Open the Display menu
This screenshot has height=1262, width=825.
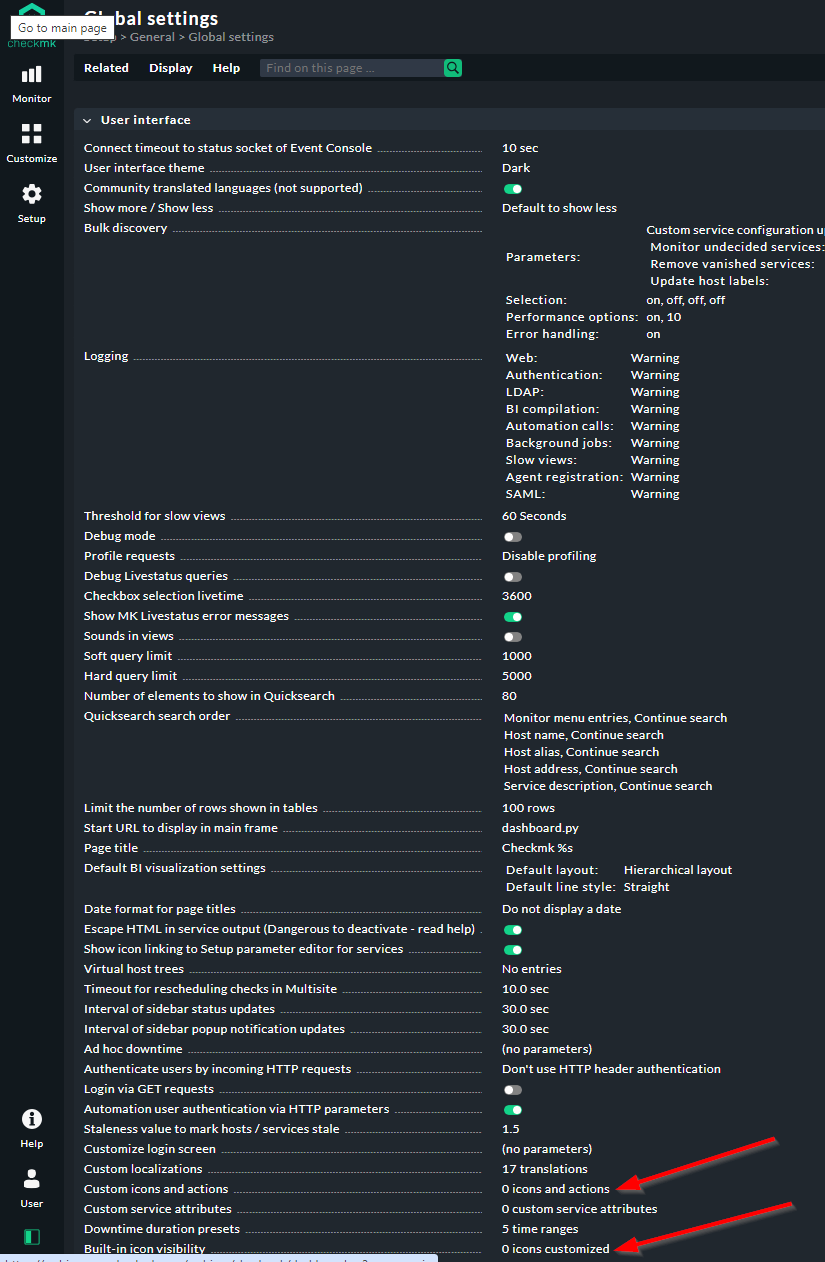click(170, 67)
